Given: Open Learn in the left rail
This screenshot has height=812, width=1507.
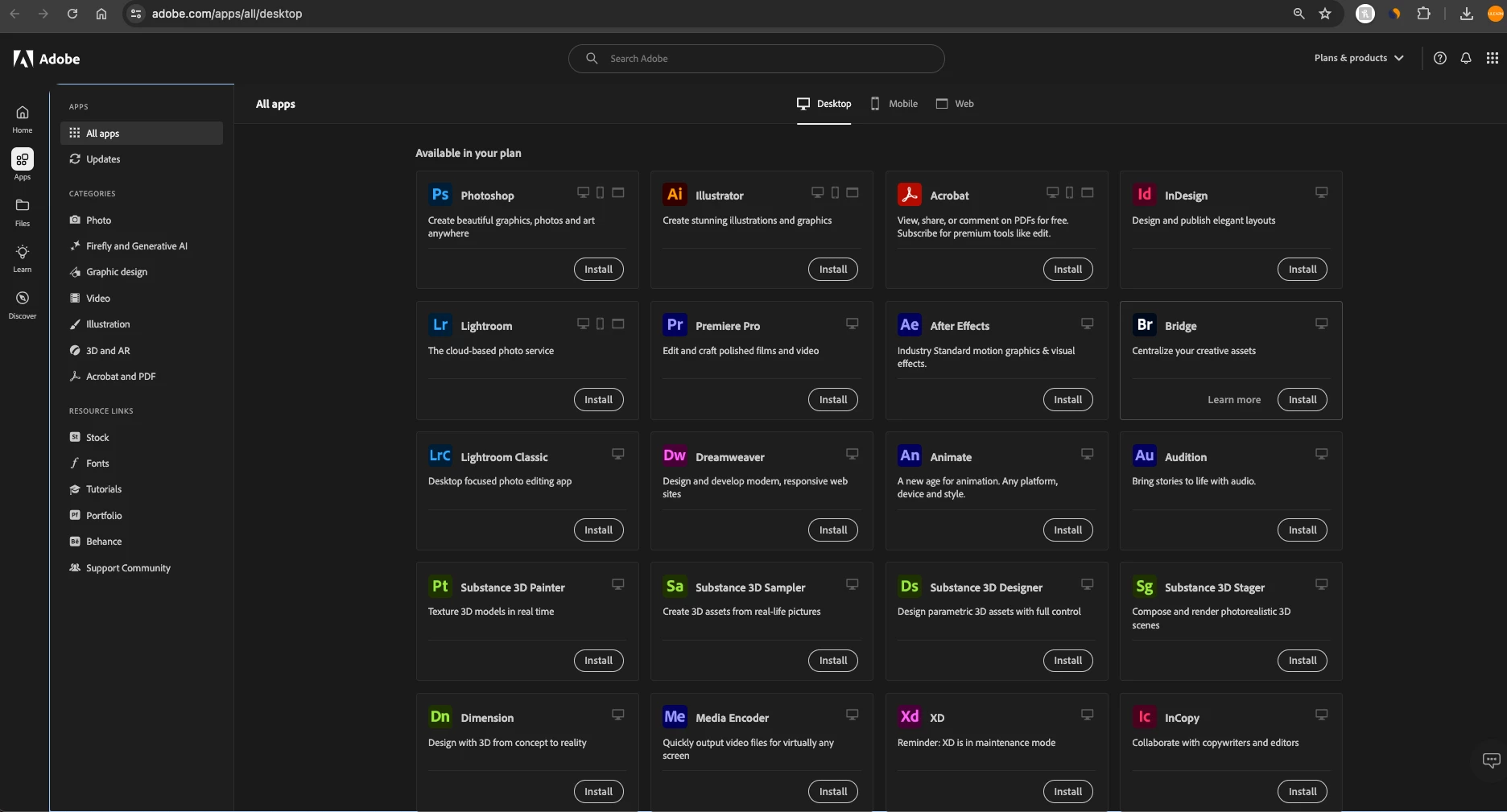Looking at the screenshot, I should tap(23, 258).
